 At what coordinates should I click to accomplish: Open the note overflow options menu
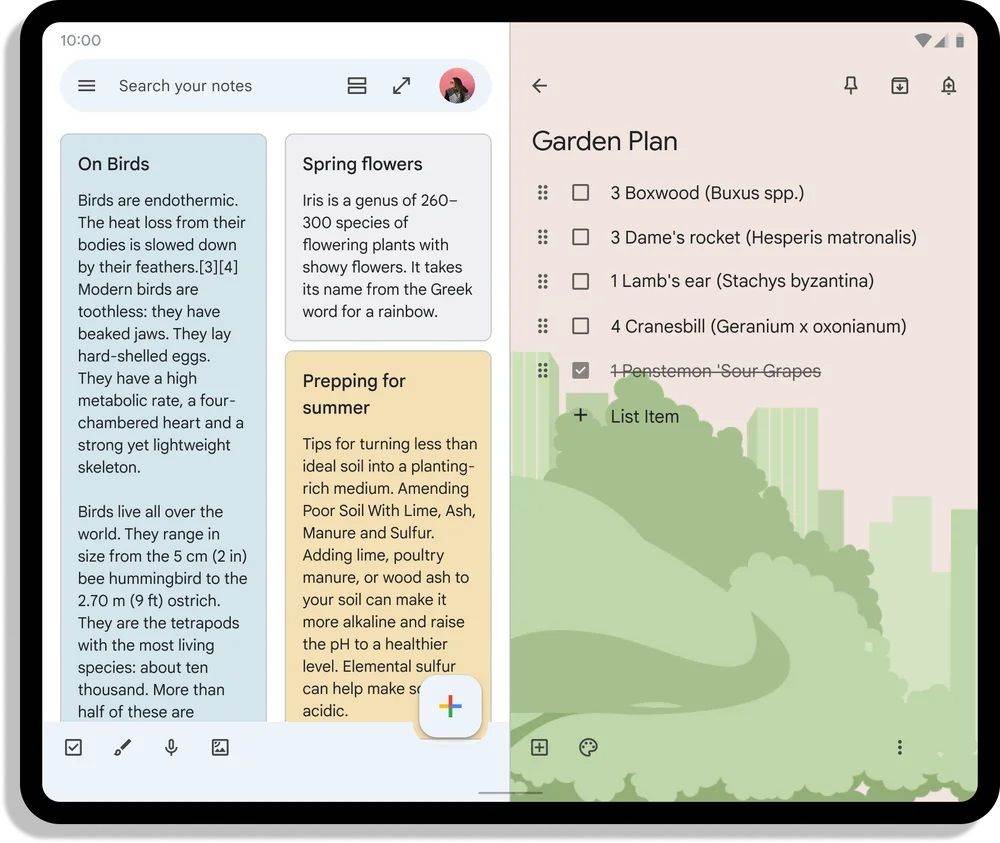point(899,747)
